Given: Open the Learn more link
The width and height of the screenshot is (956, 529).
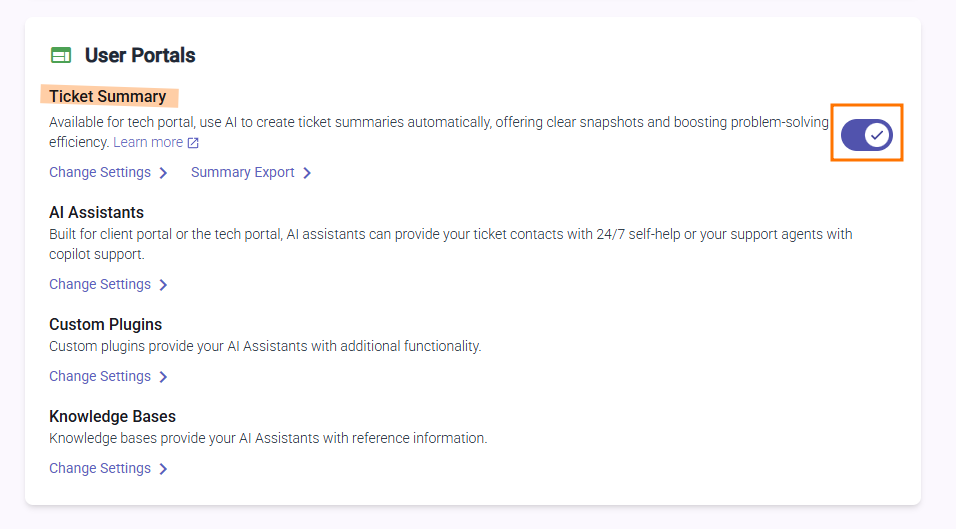Looking at the screenshot, I should coord(147,142).
